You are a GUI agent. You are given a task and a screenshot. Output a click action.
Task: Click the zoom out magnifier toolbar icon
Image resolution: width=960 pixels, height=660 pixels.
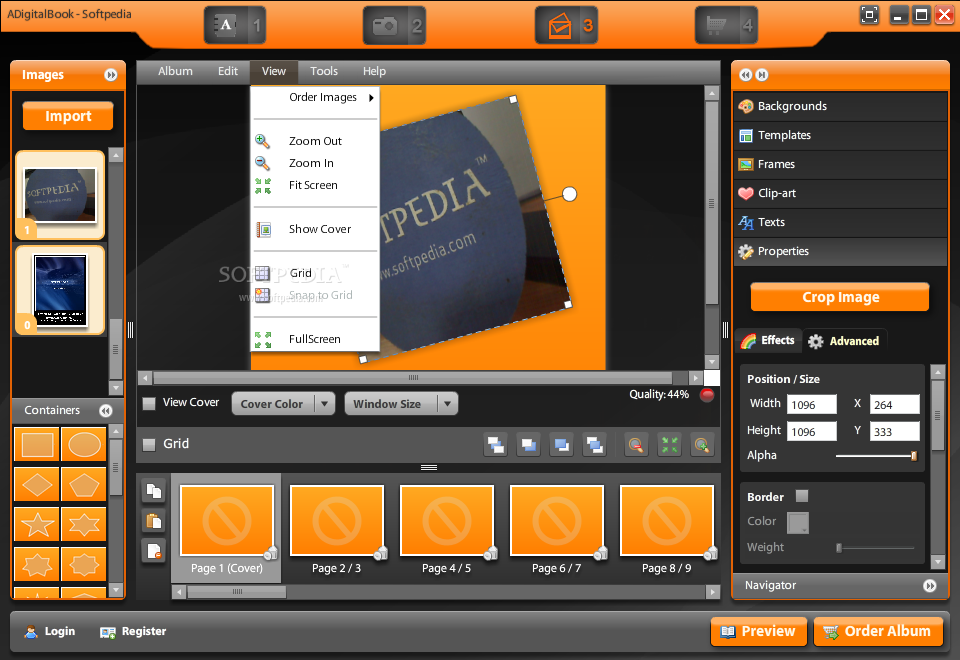click(x=636, y=444)
